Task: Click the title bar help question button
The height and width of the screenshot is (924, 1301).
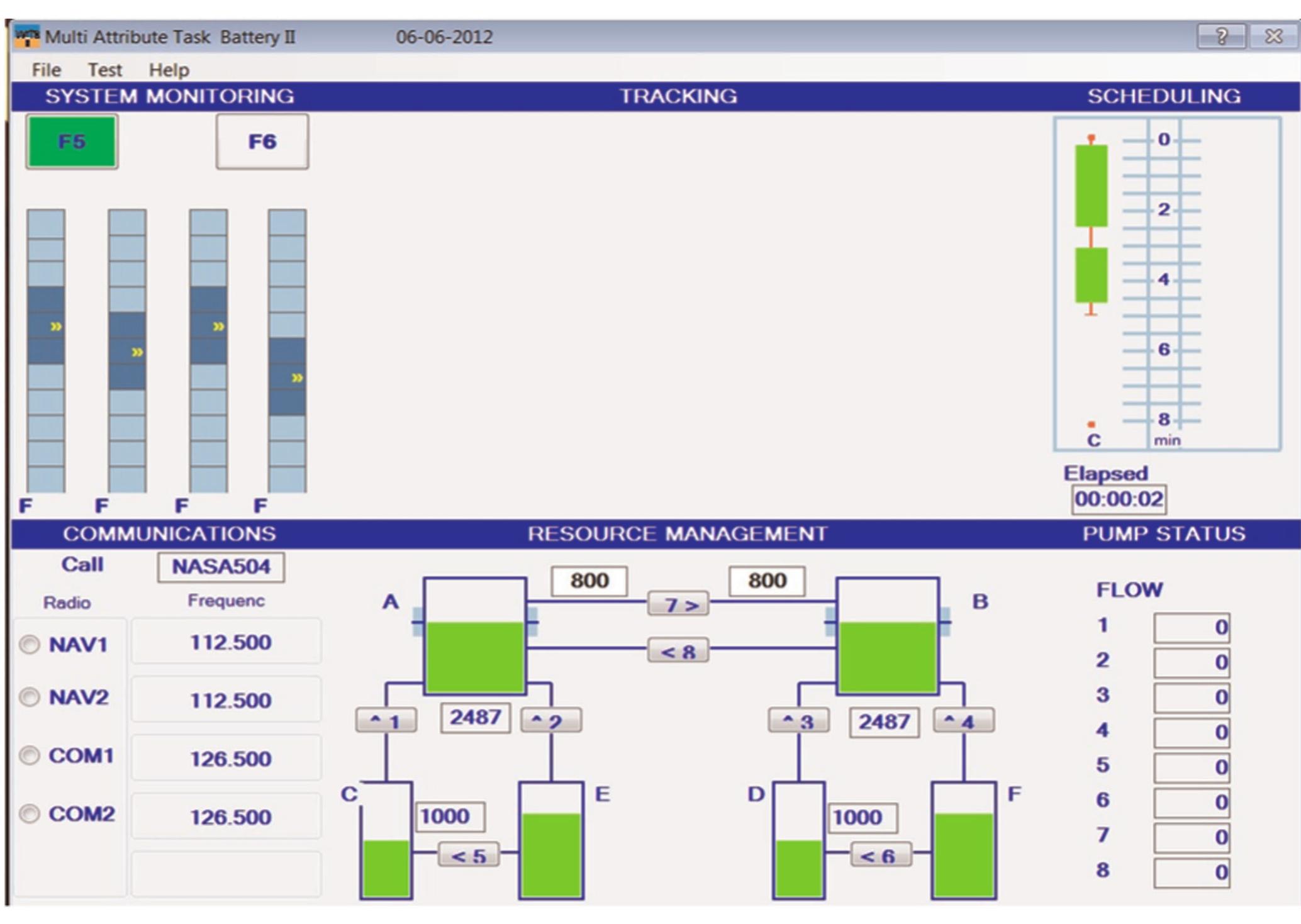Action: [x=1221, y=36]
